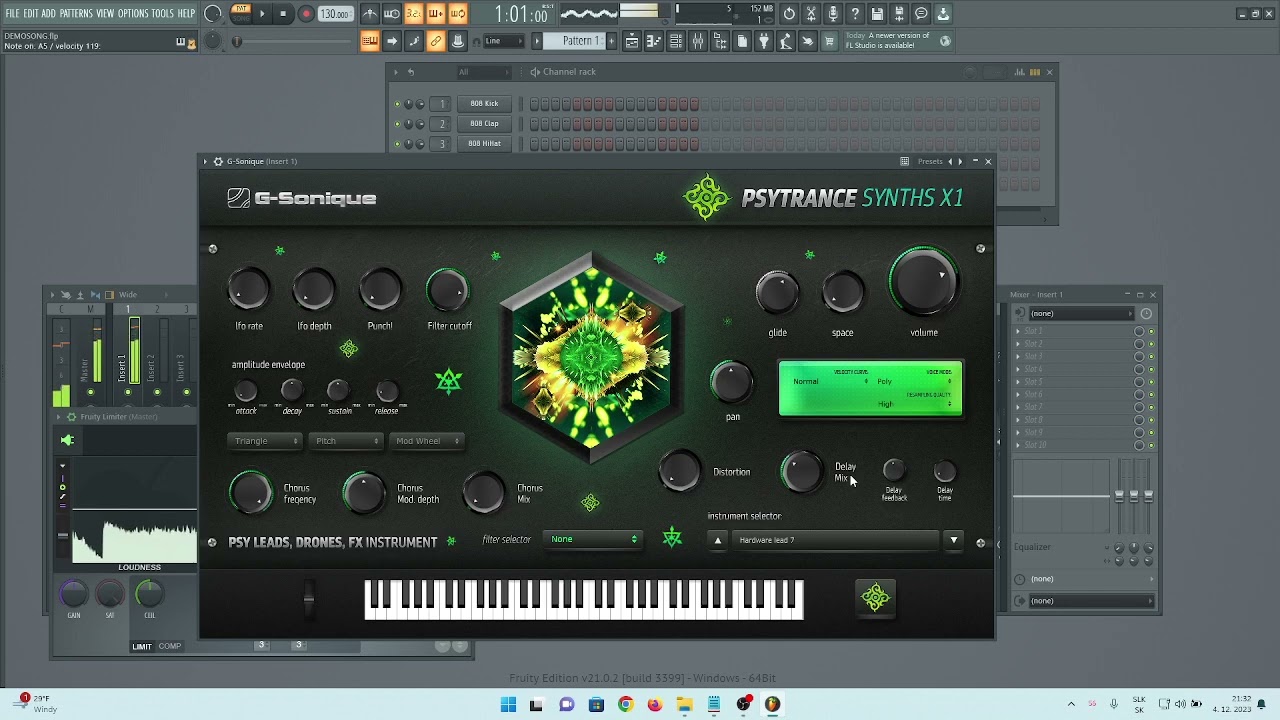Open the playlist view icon
Viewport: 1280px width, 720px height.
pos(632,41)
